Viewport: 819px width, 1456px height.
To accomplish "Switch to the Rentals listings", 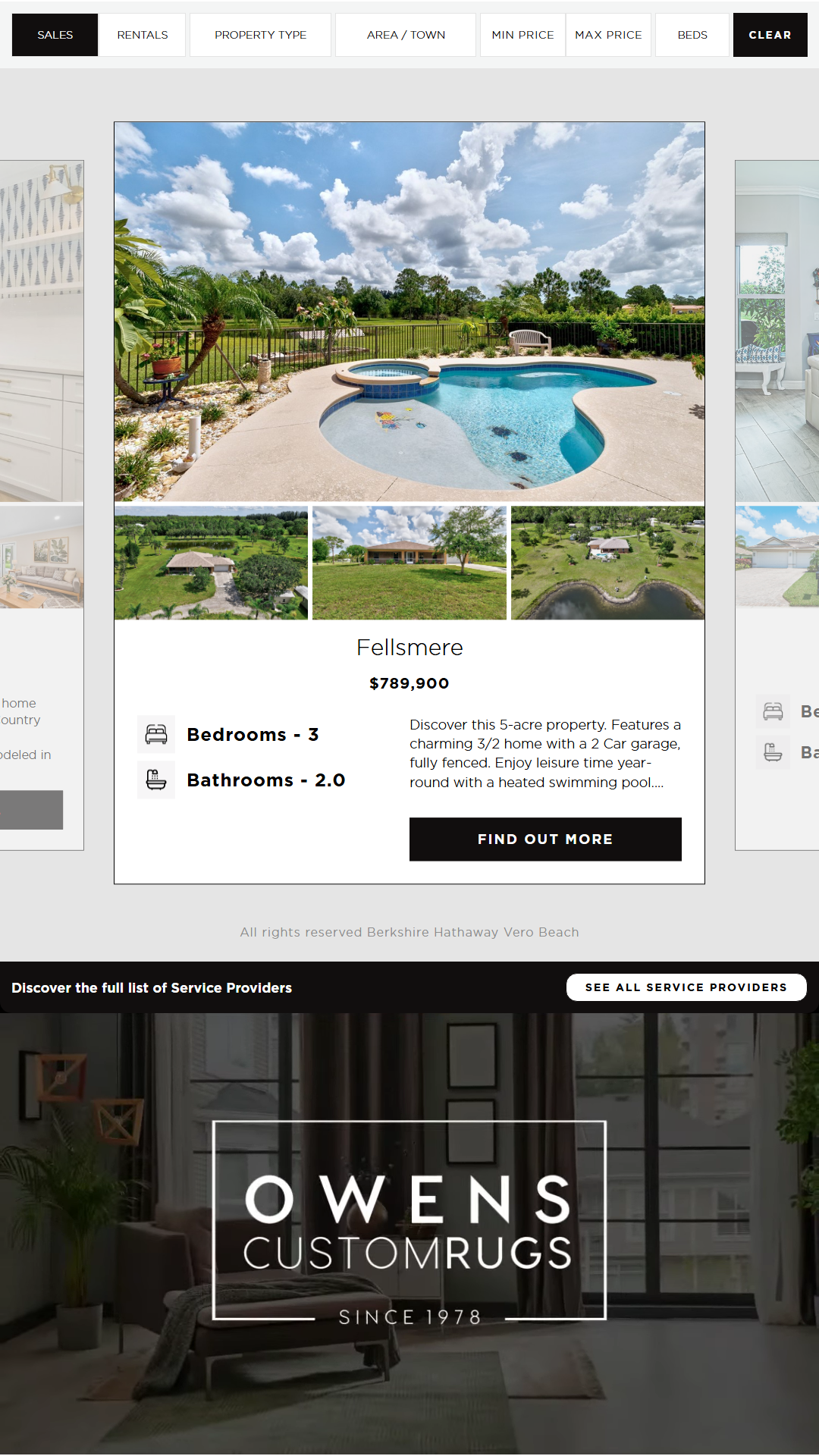I will click(143, 35).
